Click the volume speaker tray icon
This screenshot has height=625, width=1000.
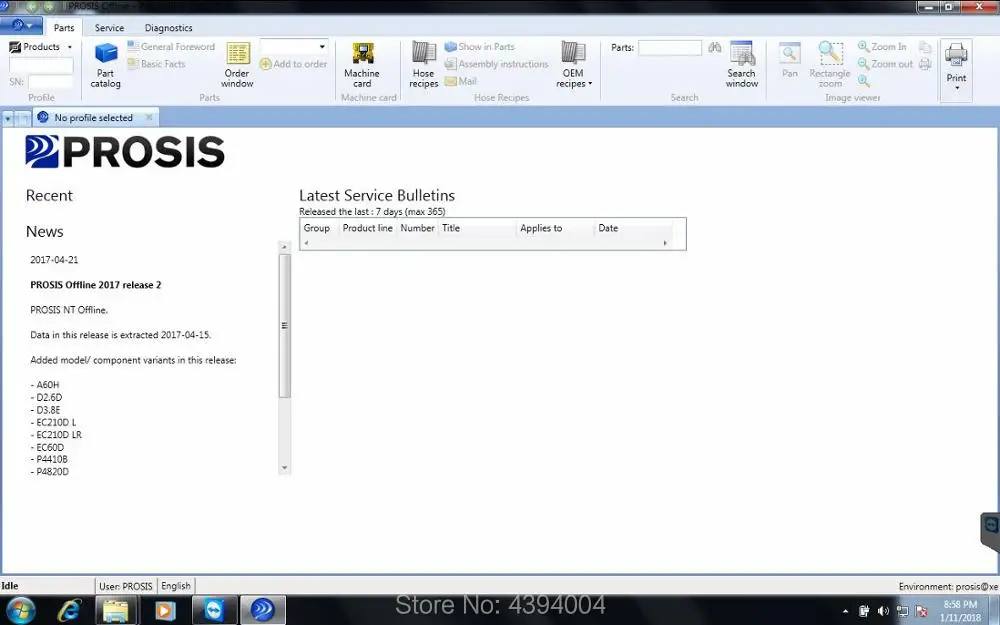883,611
